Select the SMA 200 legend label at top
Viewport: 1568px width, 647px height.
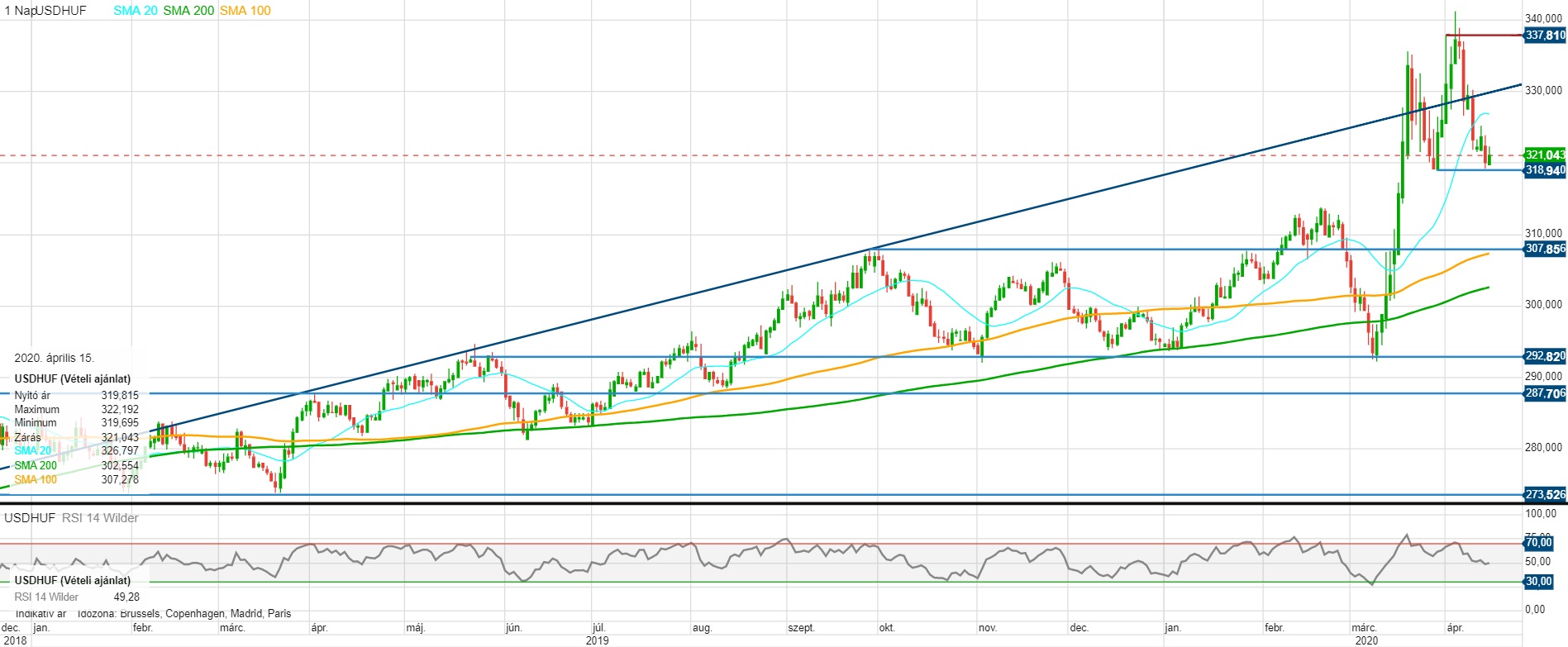(x=188, y=11)
